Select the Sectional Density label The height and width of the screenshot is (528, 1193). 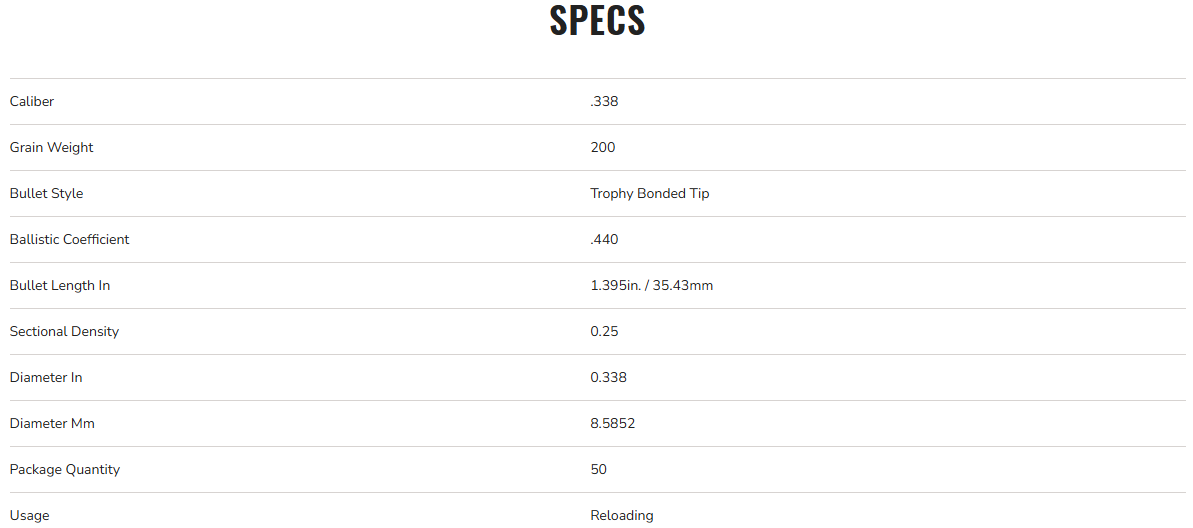coord(64,331)
